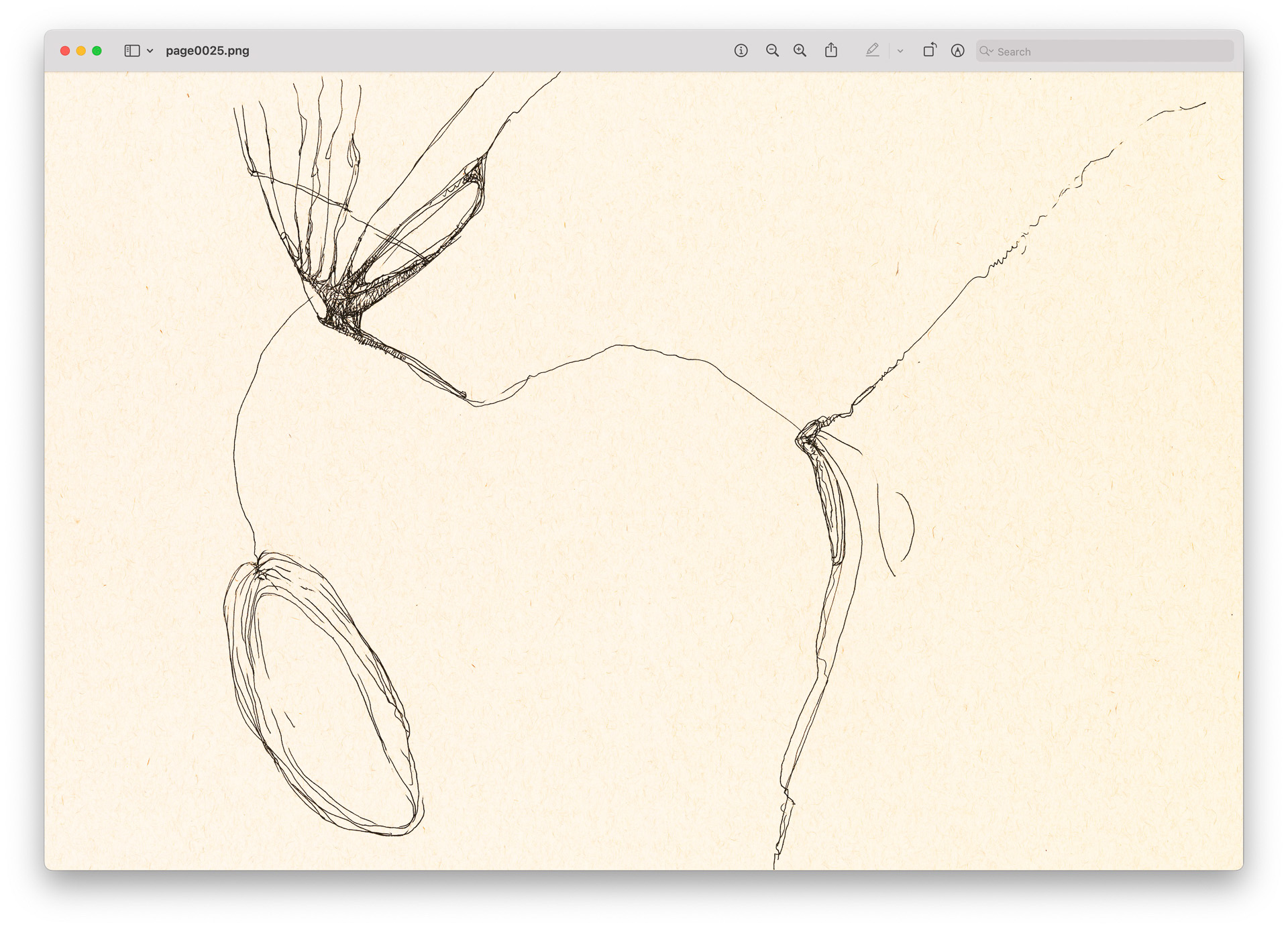
Task: Enter full screen with the green button
Action: point(97,50)
